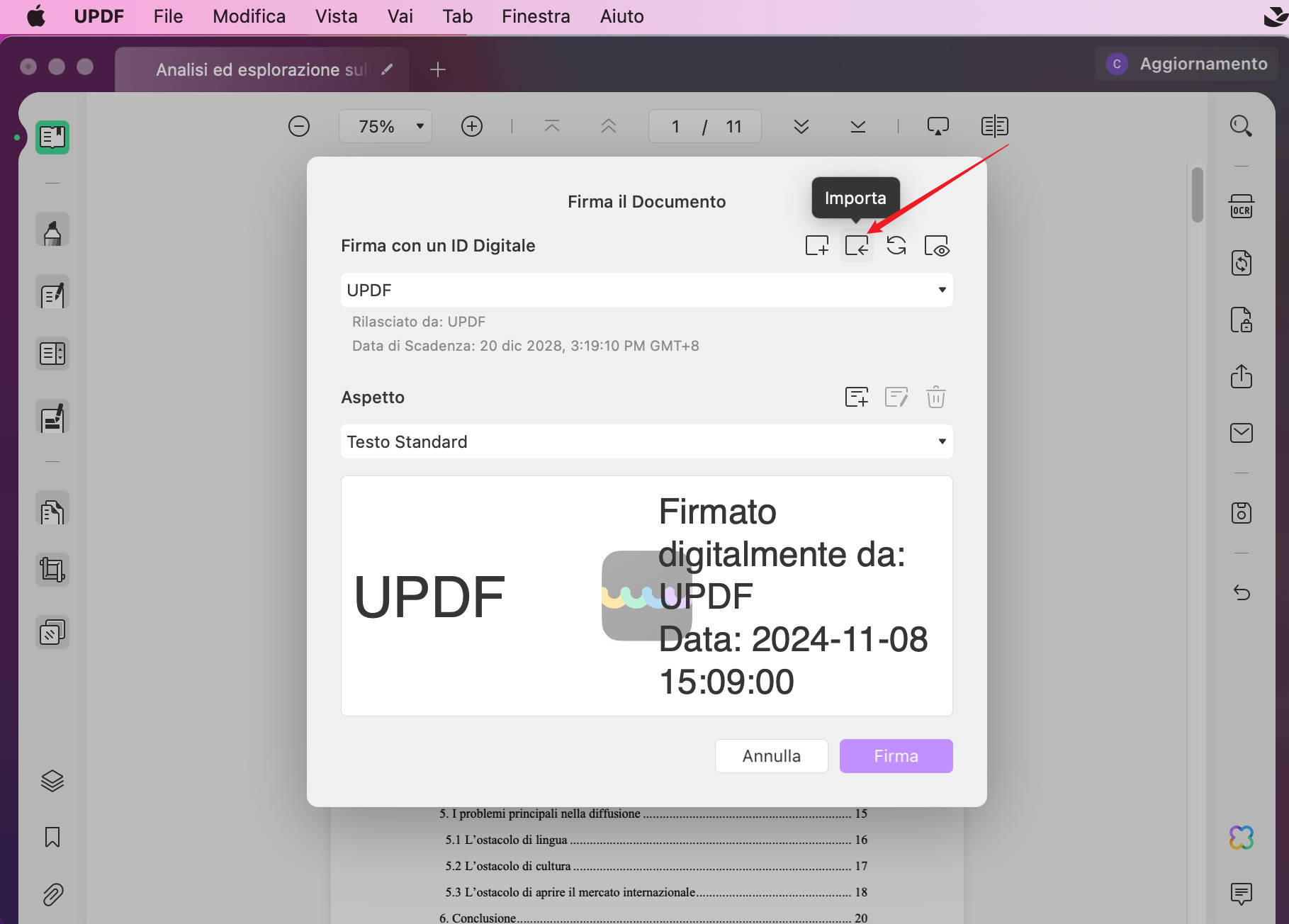Click the document vertical scrollbar

tap(1198, 195)
